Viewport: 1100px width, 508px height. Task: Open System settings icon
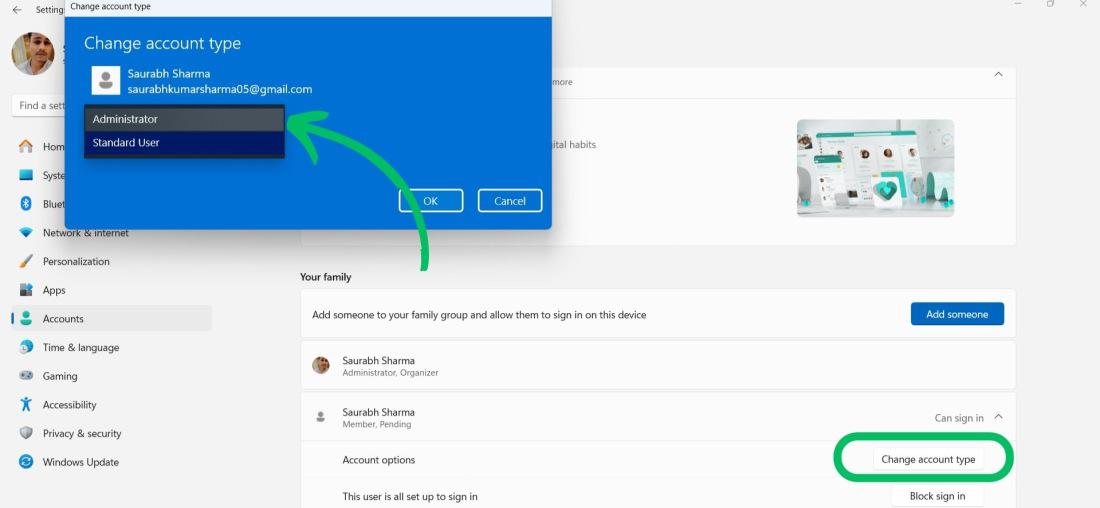pos(26,175)
